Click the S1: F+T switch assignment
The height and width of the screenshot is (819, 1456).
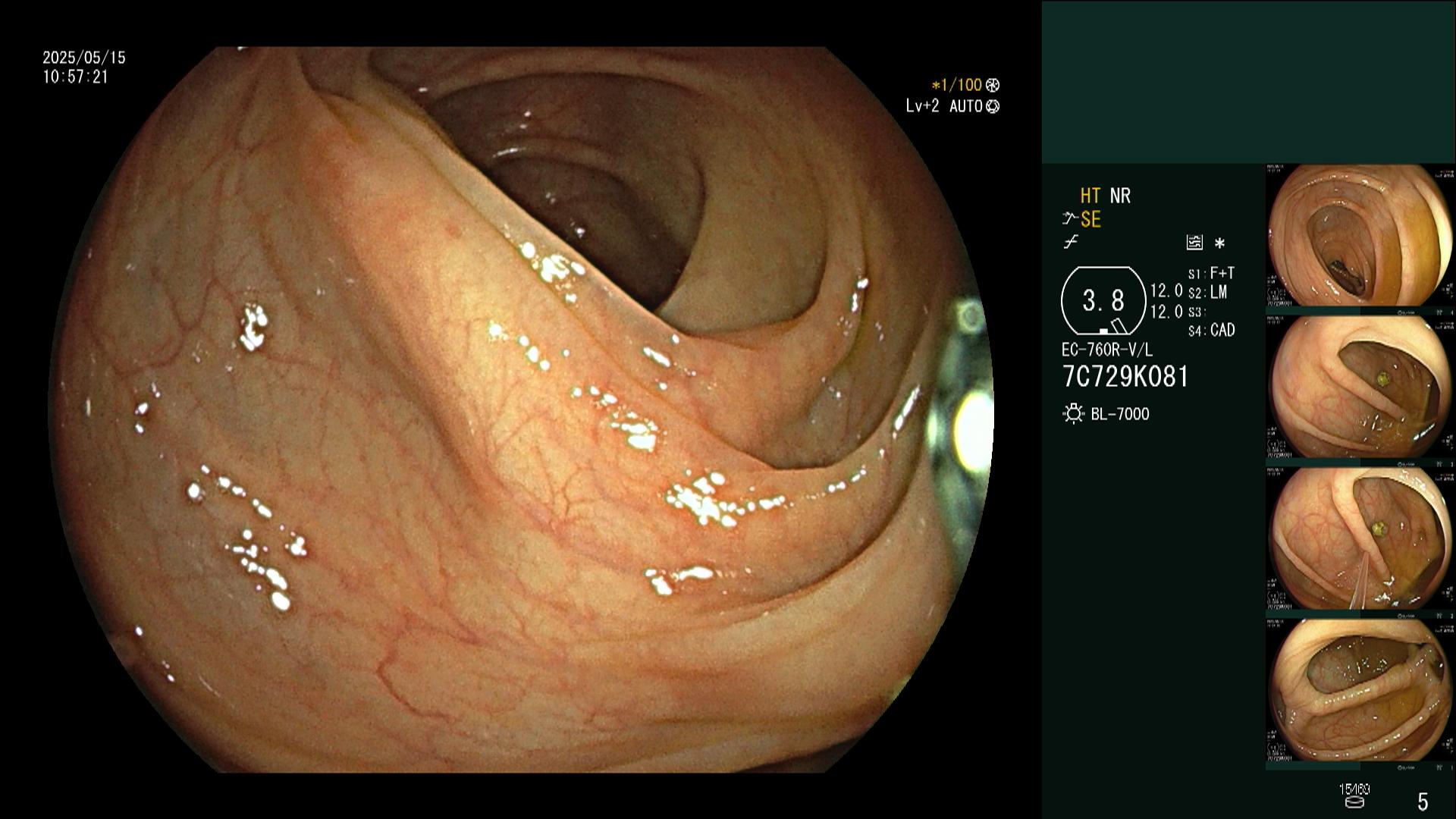click(x=1211, y=273)
